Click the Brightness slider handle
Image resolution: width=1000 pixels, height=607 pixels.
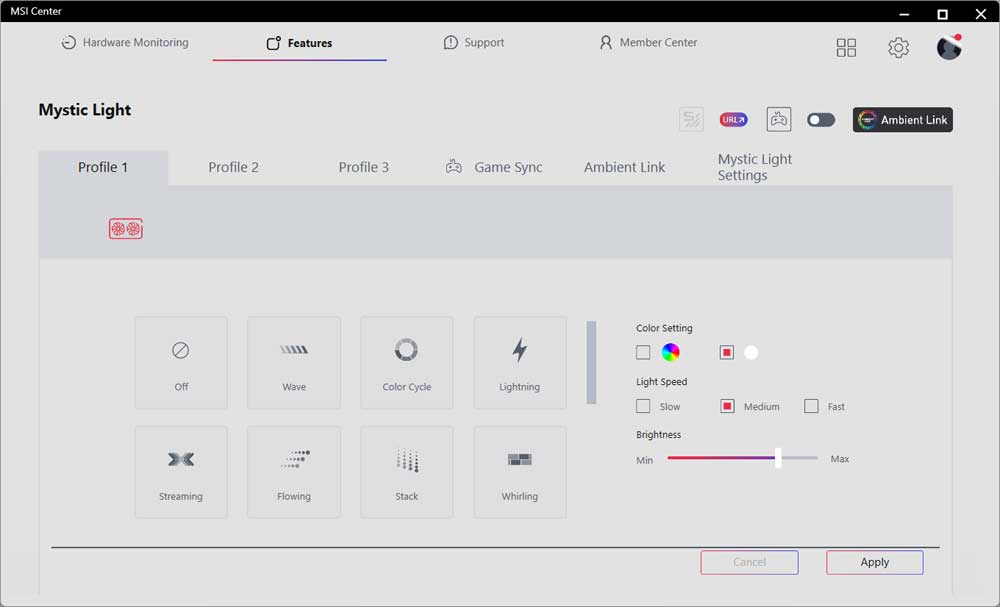coord(778,458)
